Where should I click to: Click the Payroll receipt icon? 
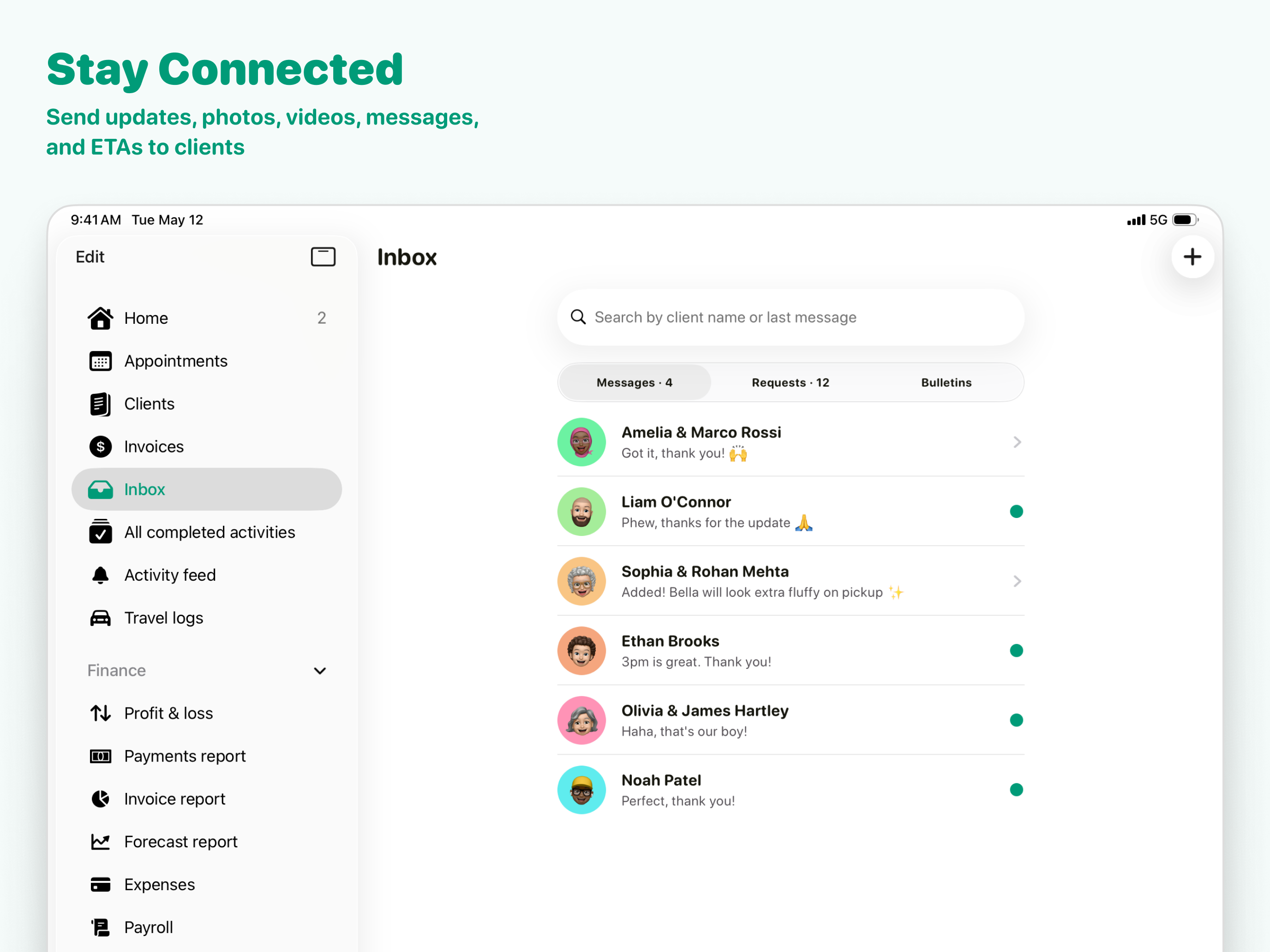[x=101, y=928]
